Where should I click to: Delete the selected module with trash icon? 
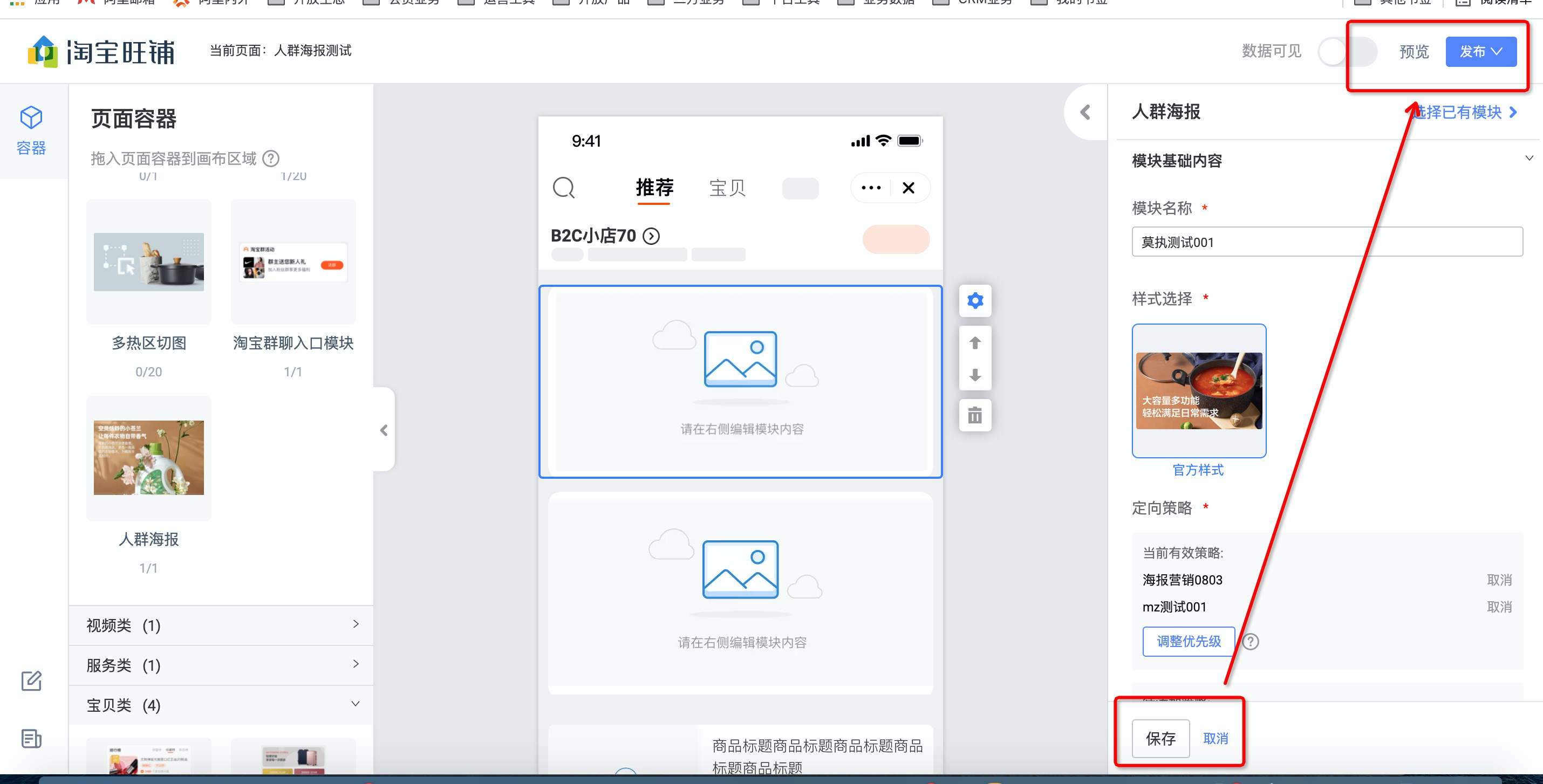pyautogui.click(x=974, y=415)
